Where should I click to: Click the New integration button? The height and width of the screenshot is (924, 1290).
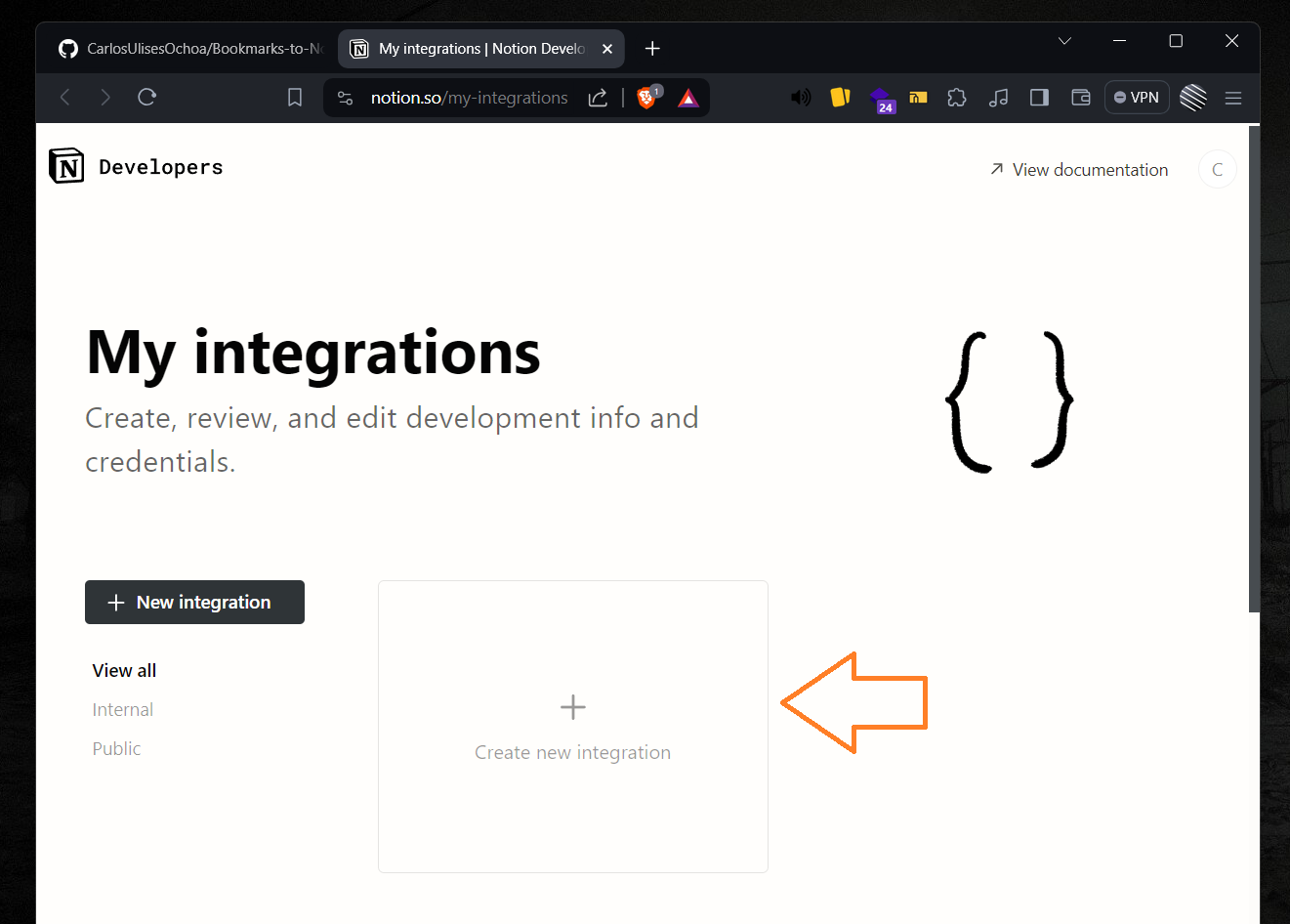pyautogui.click(x=194, y=602)
